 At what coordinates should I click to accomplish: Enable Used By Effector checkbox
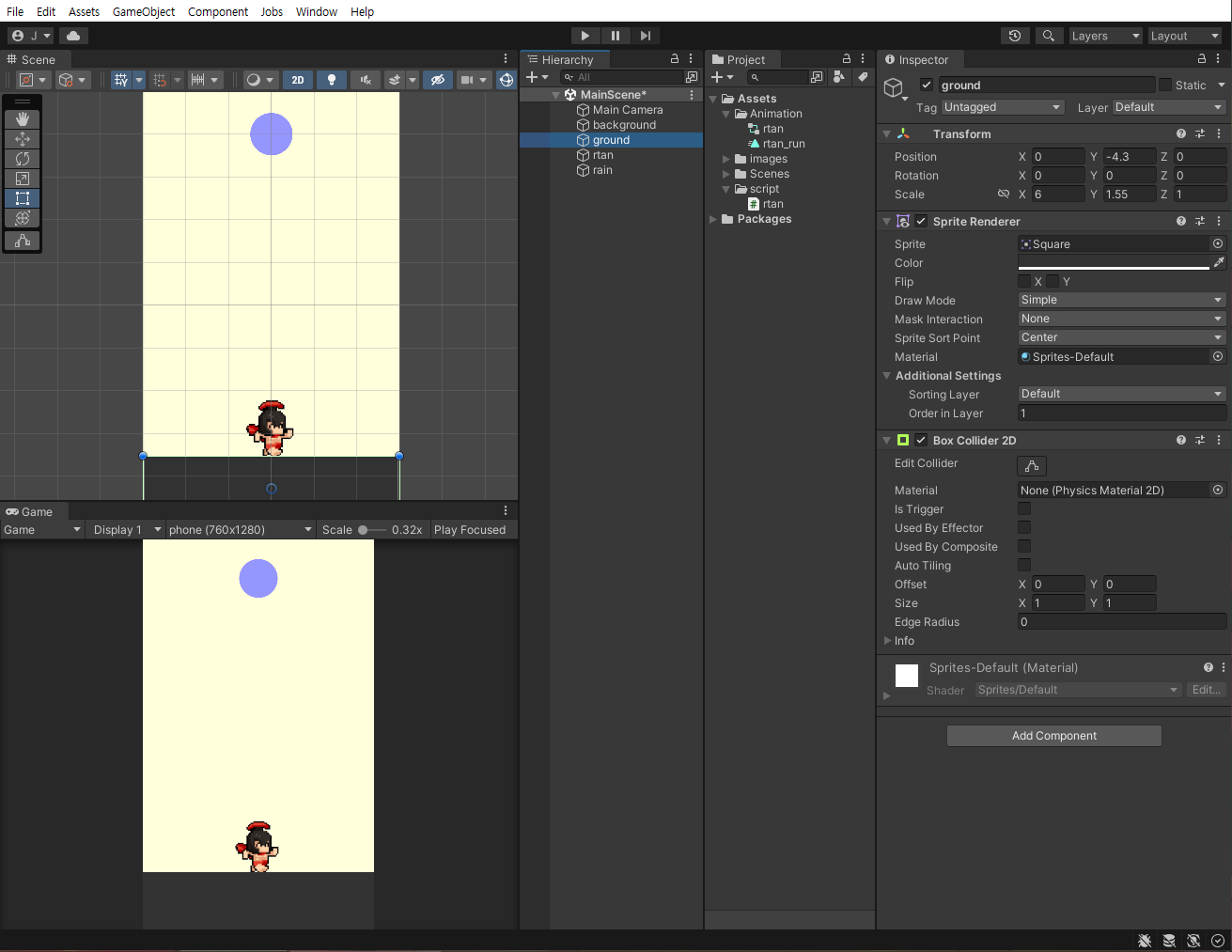click(x=1024, y=527)
